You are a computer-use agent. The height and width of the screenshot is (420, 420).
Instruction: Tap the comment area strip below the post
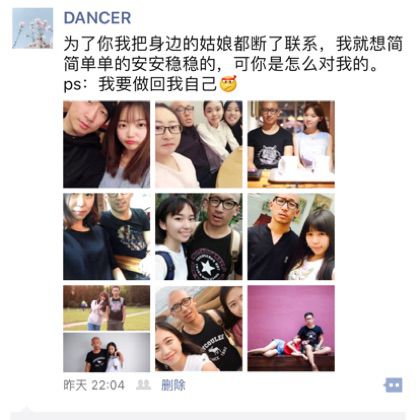coord(210,415)
